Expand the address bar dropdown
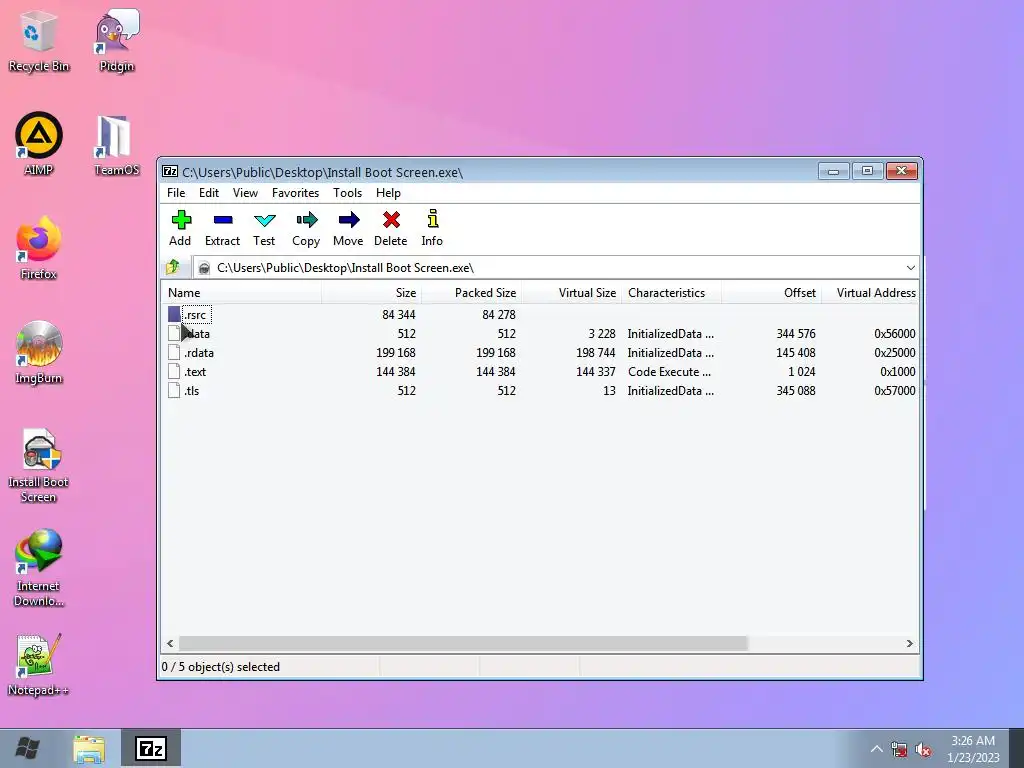Image resolution: width=1024 pixels, height=768 pixels. pos(910,268)
